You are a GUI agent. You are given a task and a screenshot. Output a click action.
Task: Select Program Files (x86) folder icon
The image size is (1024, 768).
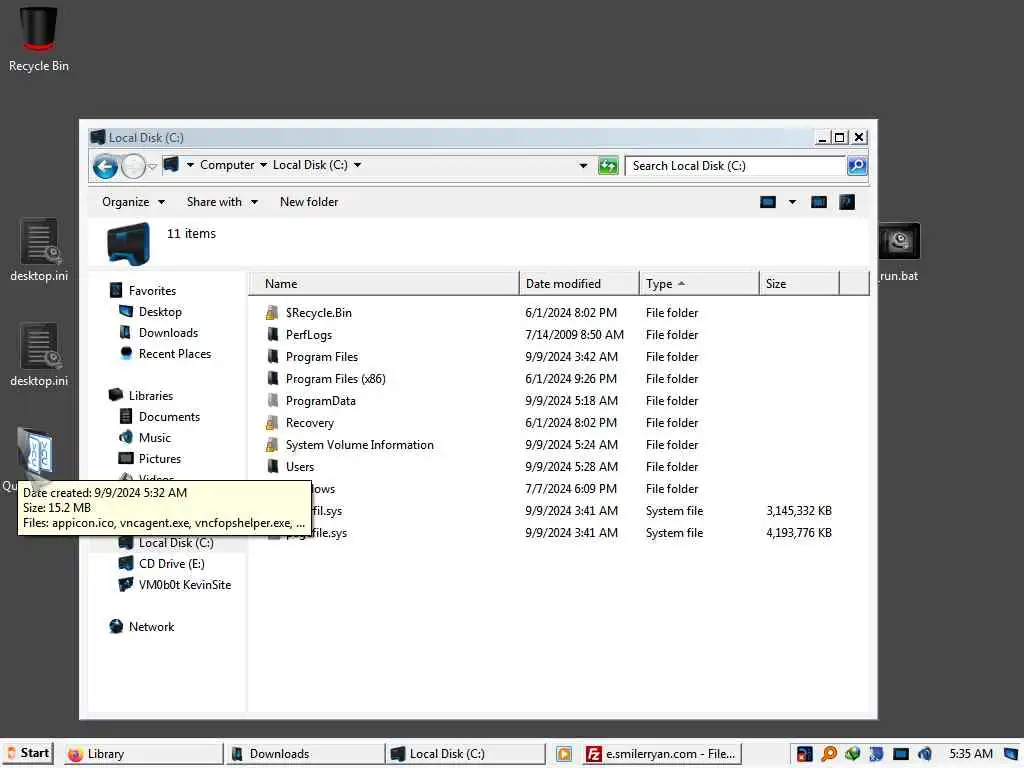click(x=272, y=379)
